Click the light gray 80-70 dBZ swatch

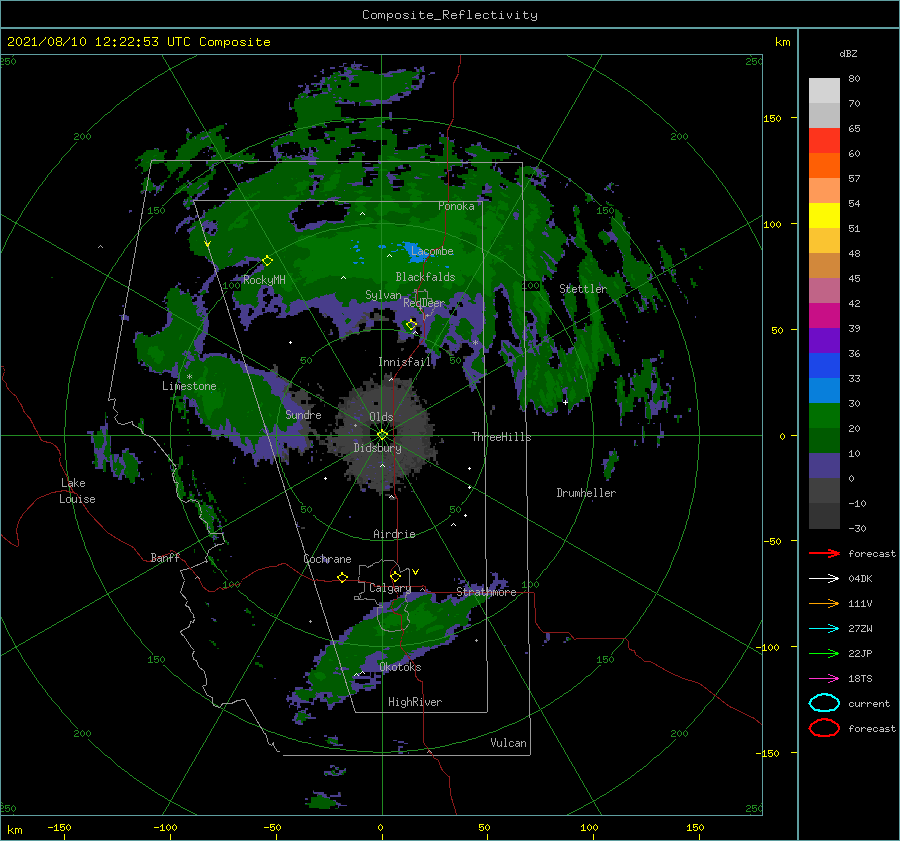(x=824, y=90)
